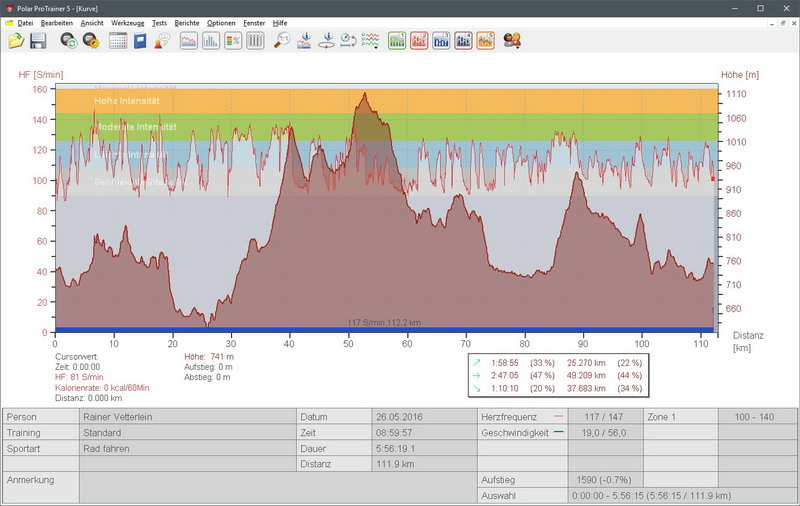
Task: Open the calendar view icon
Action: (x=118, y=41)
